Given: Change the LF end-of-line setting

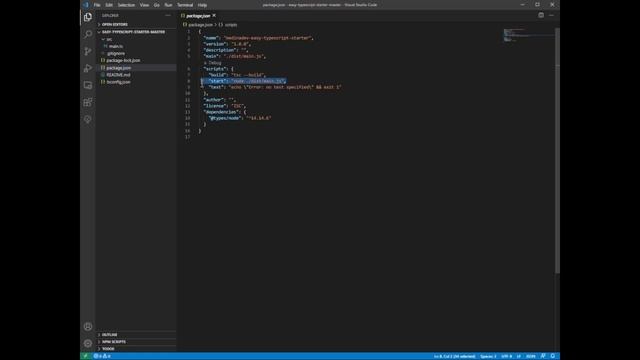Looking at the screenshot, I should click(519, 356).
